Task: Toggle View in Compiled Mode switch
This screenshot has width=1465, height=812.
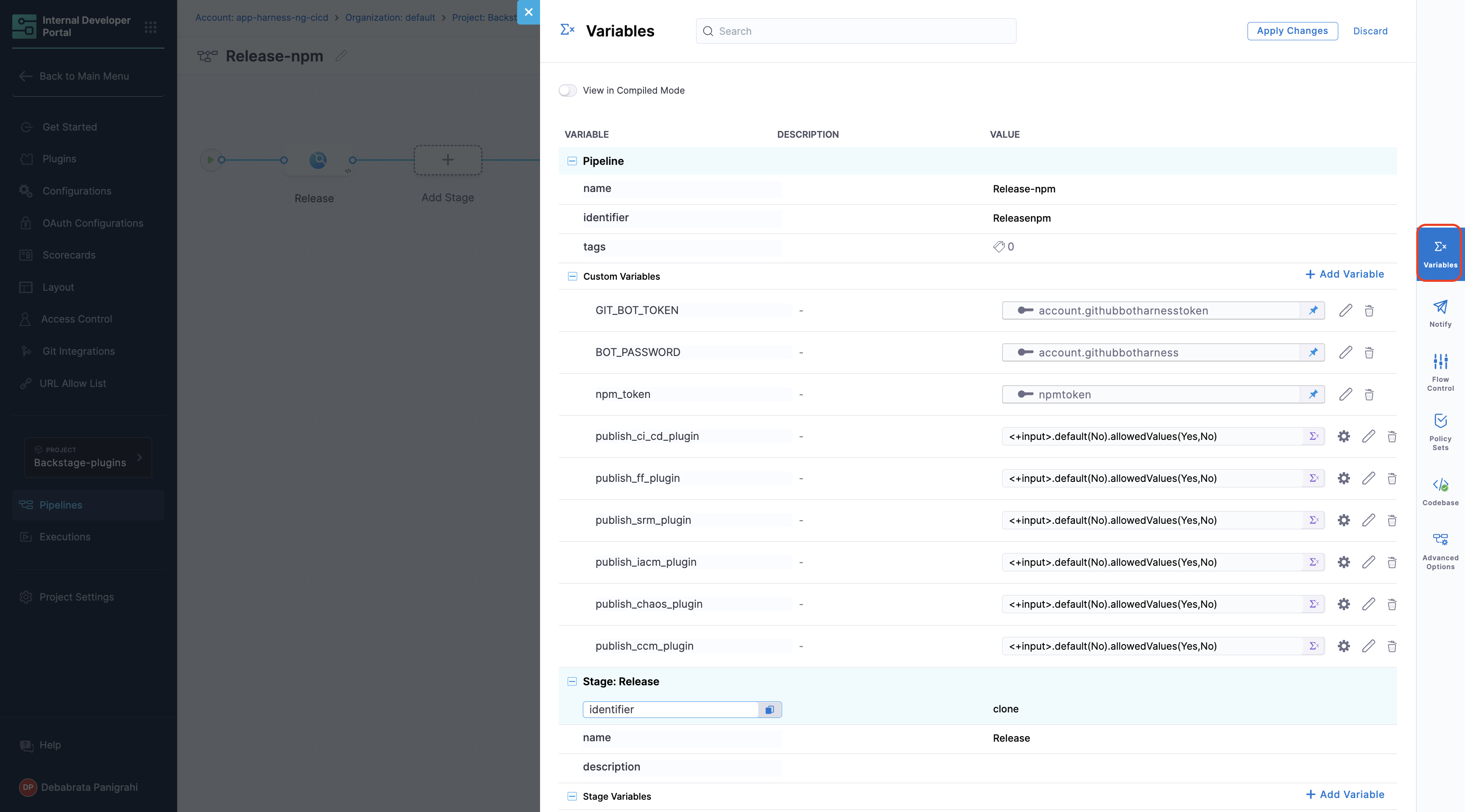Action: 568,90
